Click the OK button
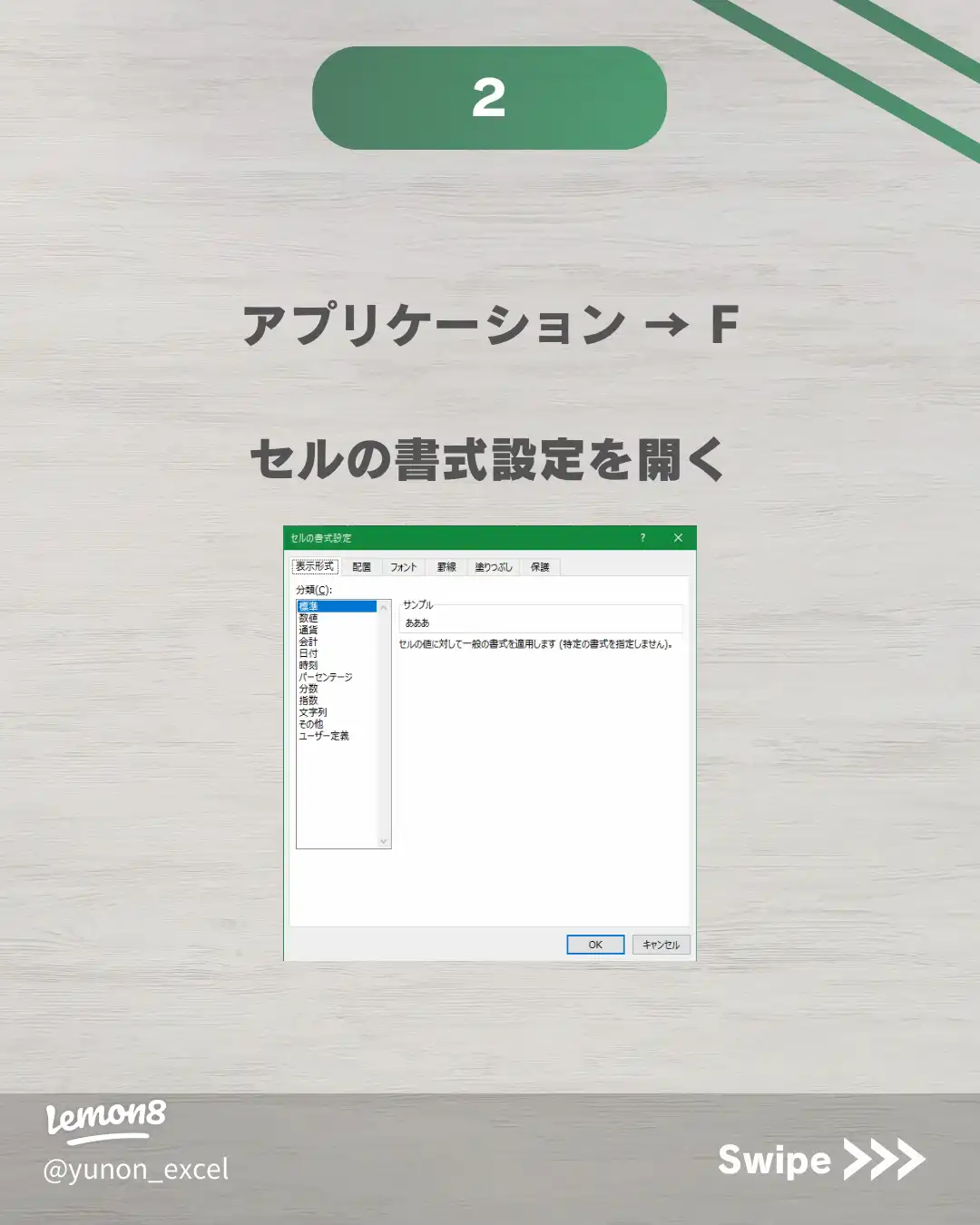 point(595,945)
